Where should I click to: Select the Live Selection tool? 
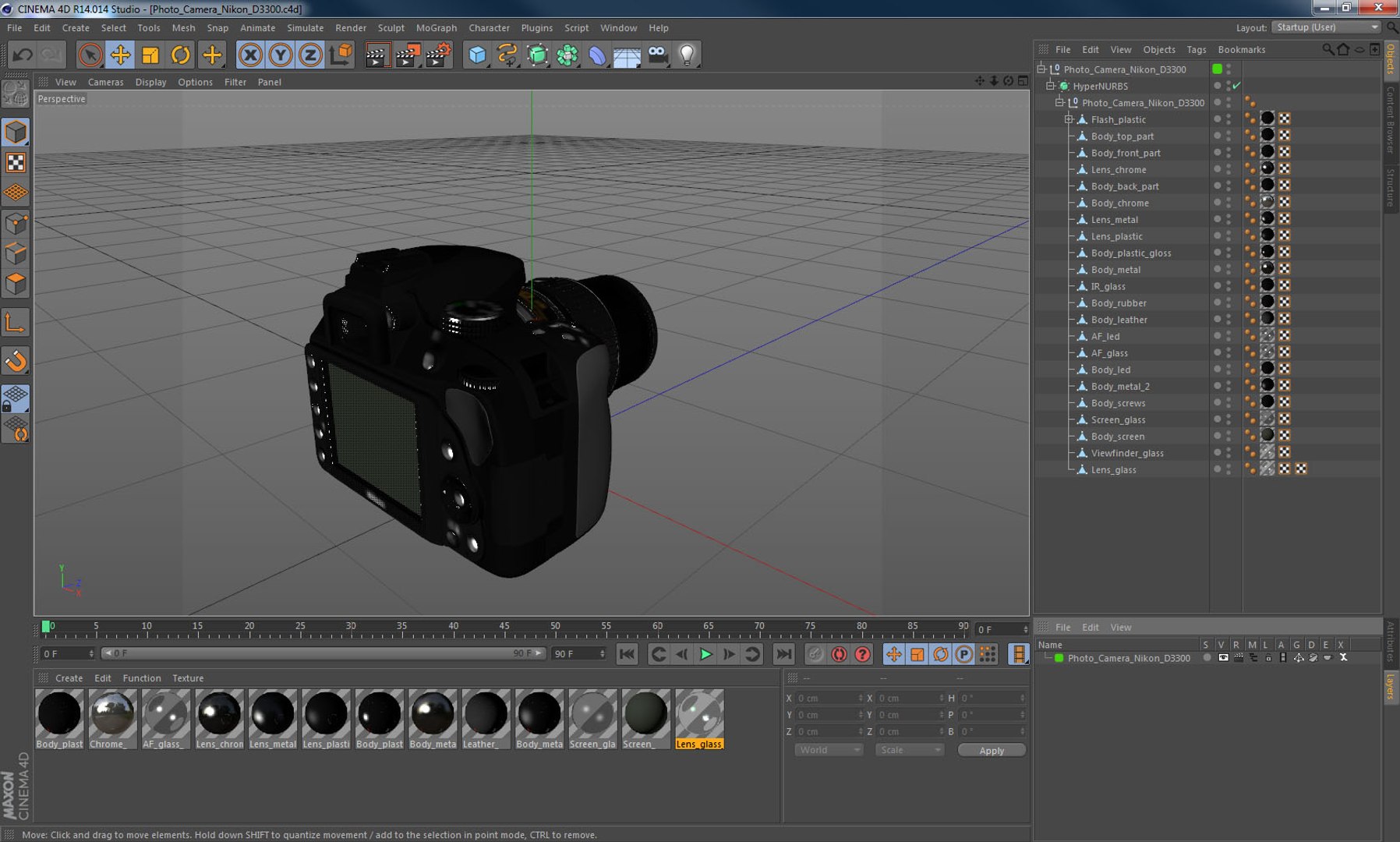point(90,55)
